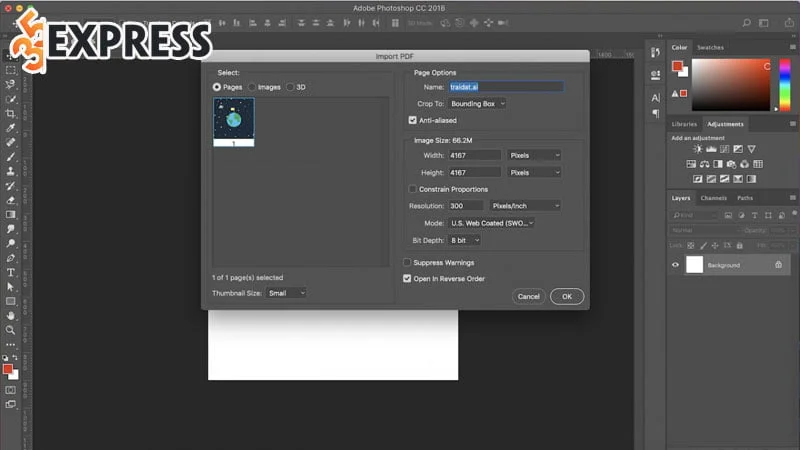Open the Thumbnail Size Small dropdown
The height and width of the screenshot is (450, 800).
[286, 293]
